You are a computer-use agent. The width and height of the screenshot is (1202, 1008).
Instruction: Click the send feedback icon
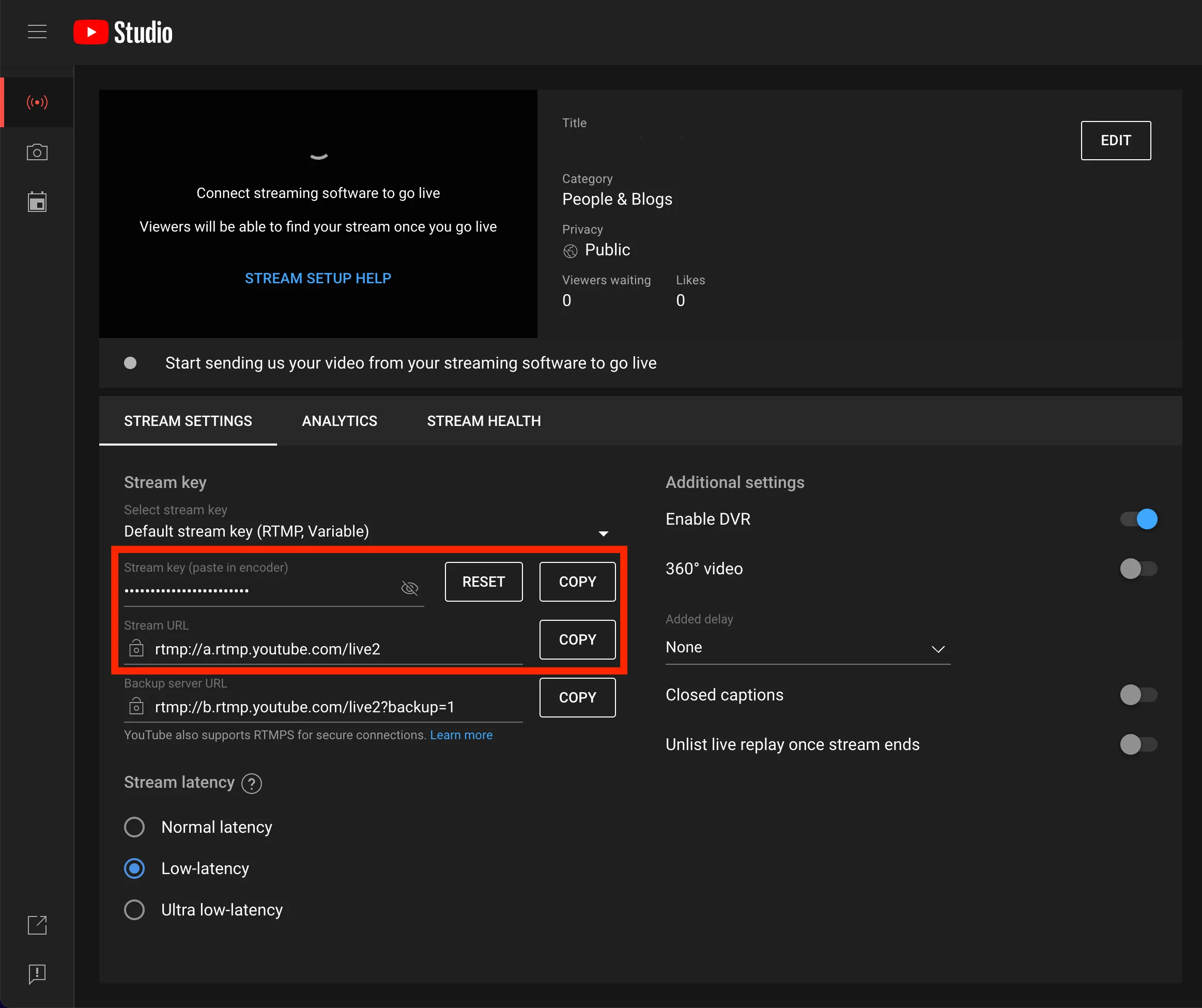(x=37, y=974)
